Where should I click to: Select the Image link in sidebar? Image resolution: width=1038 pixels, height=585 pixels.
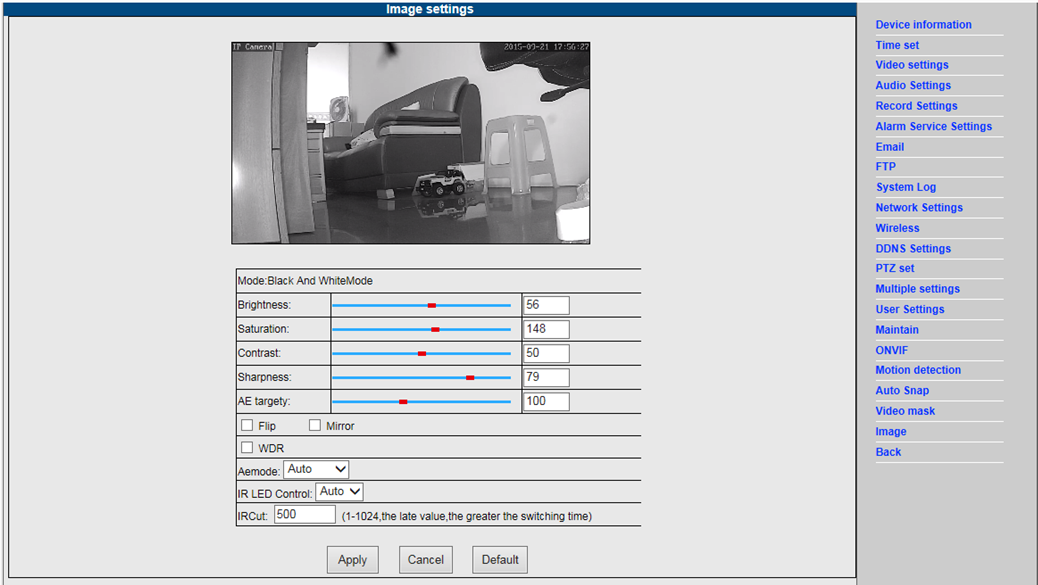click(891, 431)
